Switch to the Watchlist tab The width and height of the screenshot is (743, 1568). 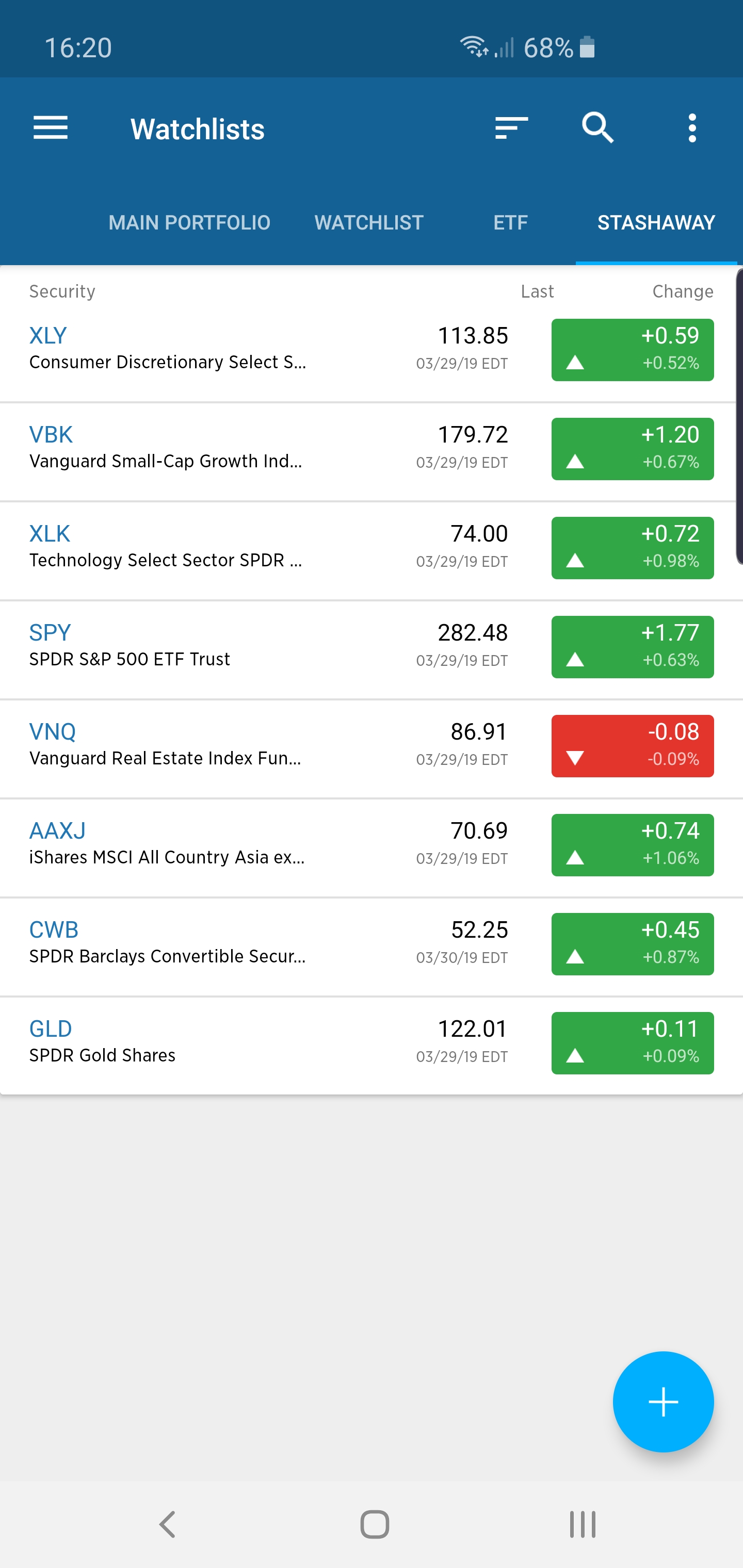(x=368, y=223)
